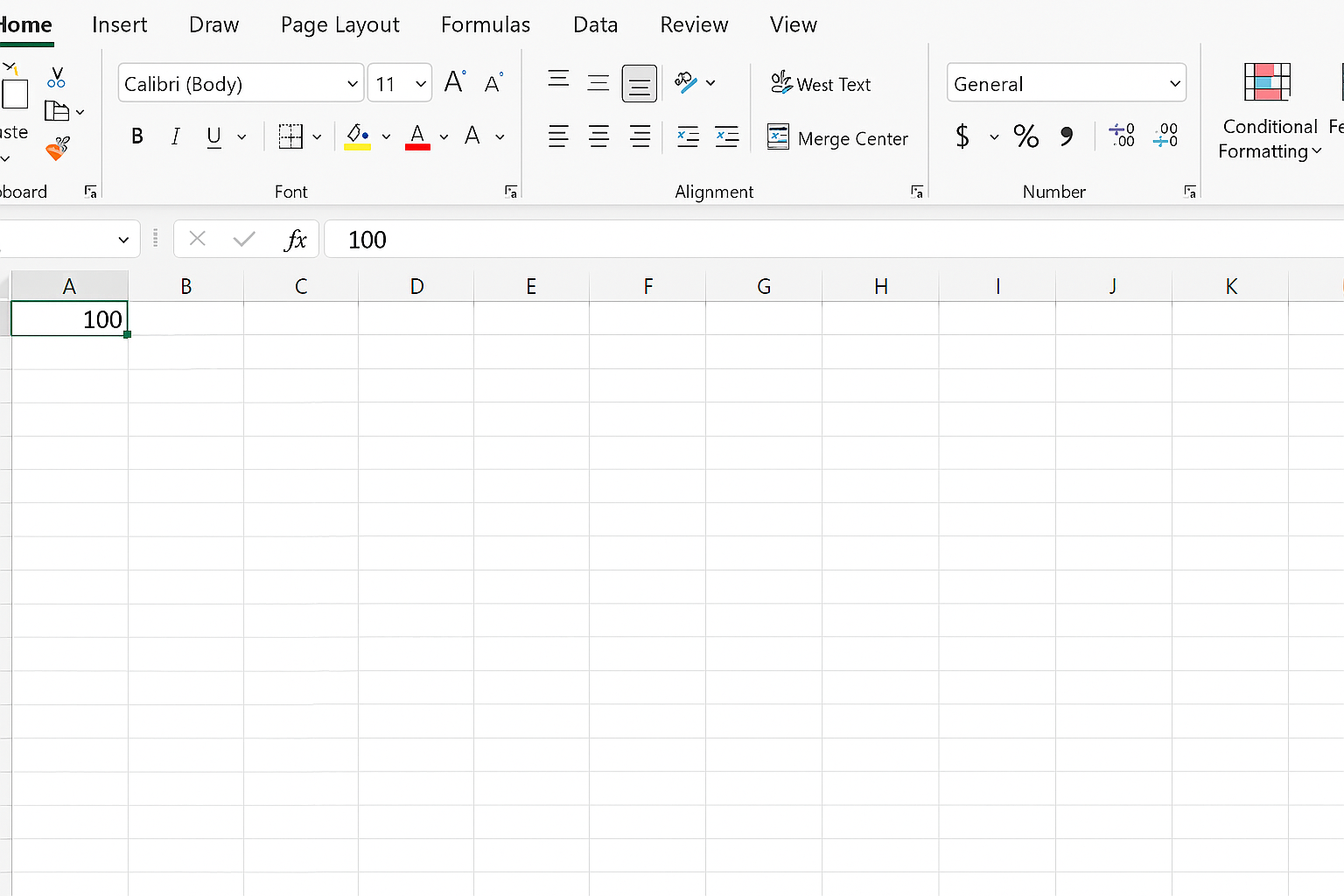
Task: Open Conditional Formatting icon
Action: click(x=1267, y=82)
